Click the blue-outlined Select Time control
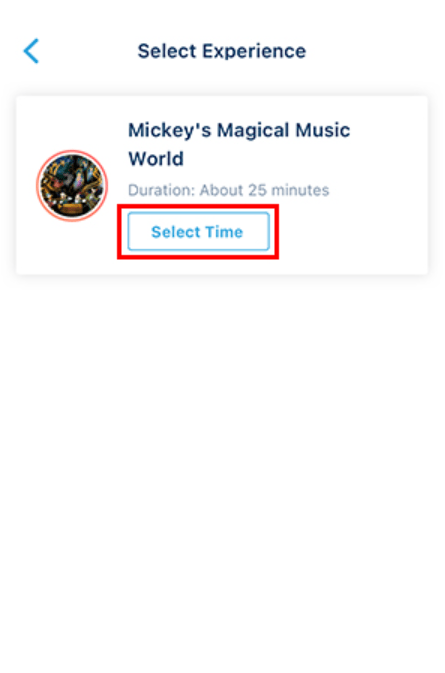 pyautogui.click(x=198, y=231)
